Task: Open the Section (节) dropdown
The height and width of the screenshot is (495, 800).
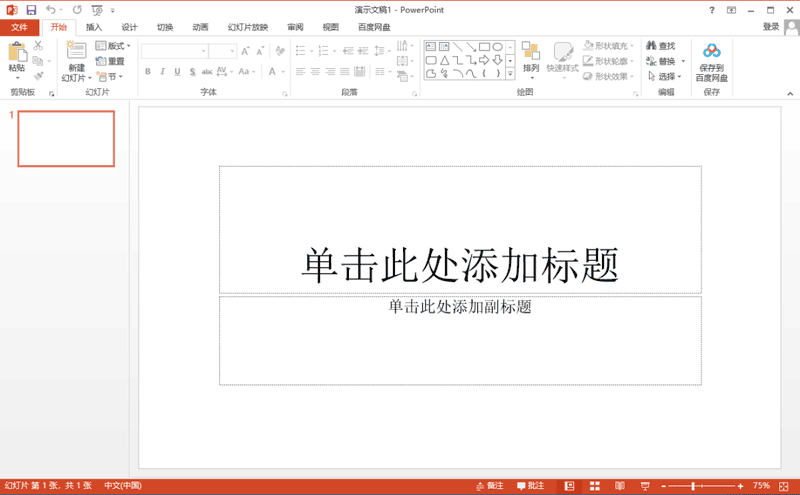Action: (x=110, y=77)
